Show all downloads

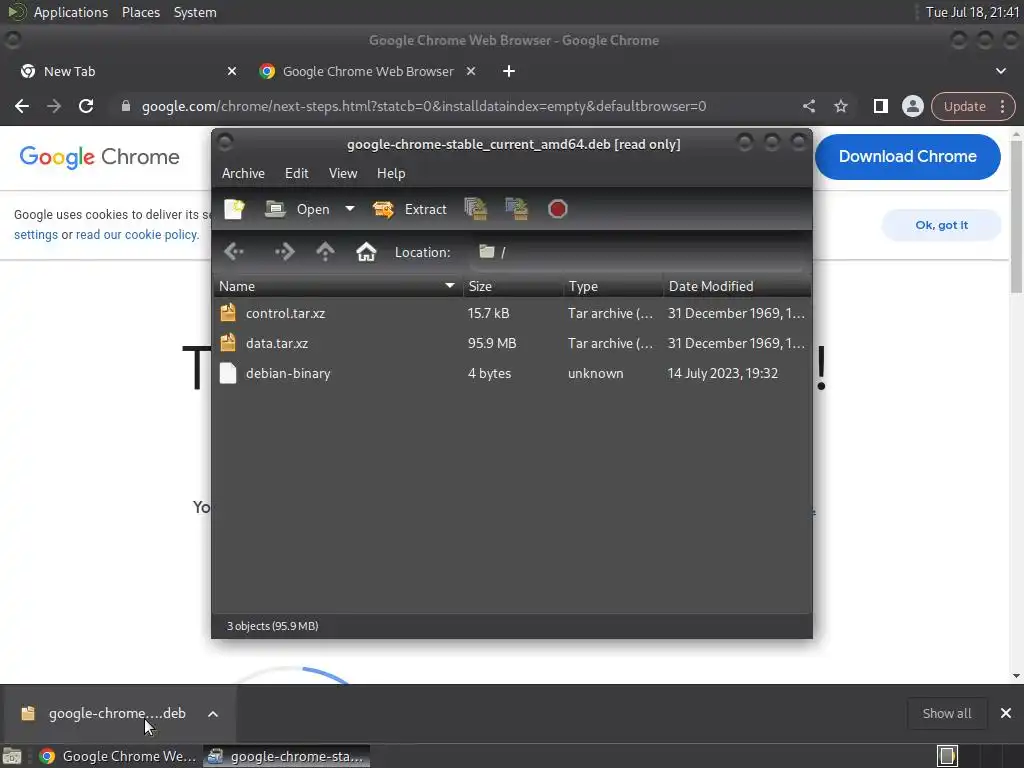point(946,713)
